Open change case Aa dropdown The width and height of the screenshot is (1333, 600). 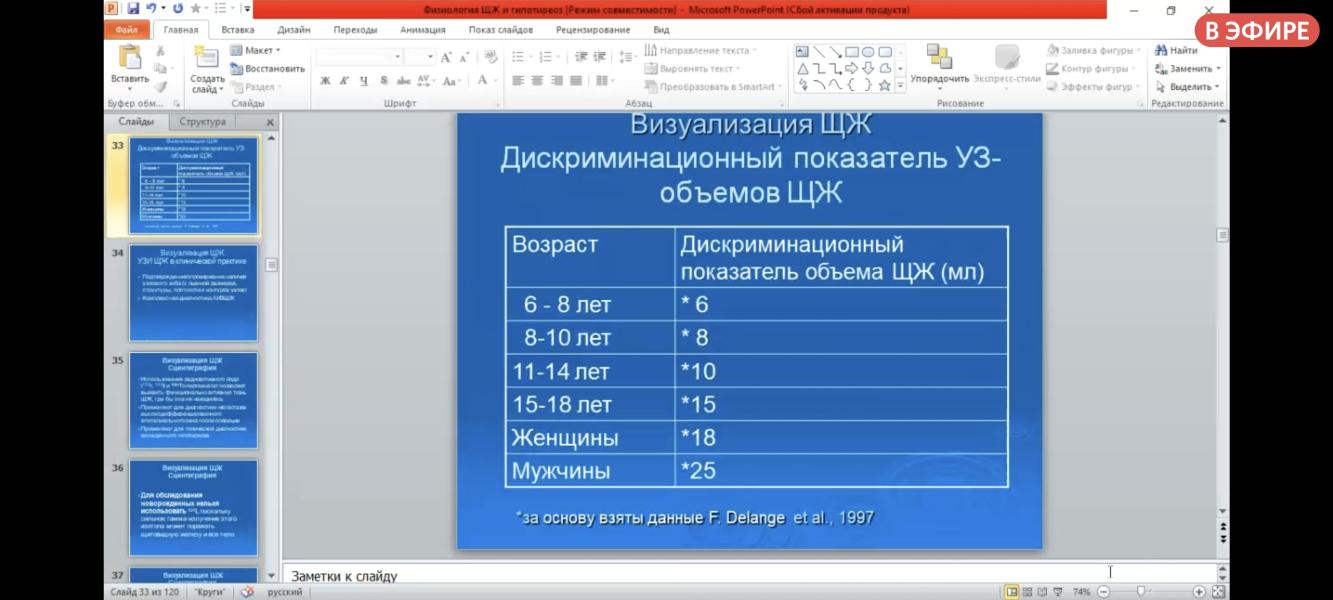(x=451, y=81)
